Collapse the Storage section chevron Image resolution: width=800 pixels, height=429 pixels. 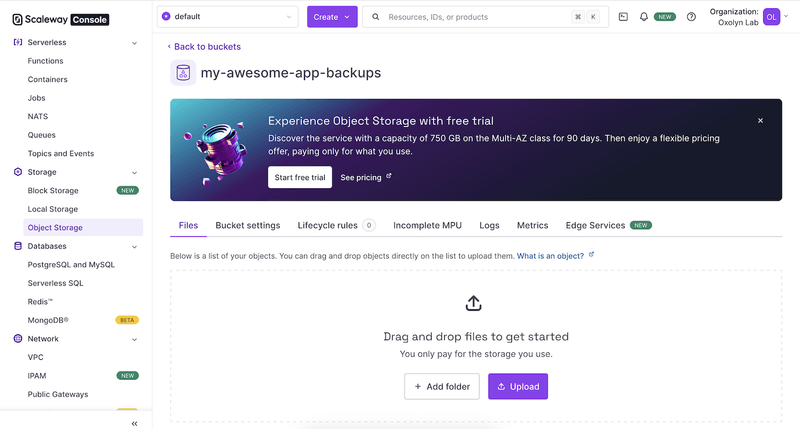pos(134,172)
